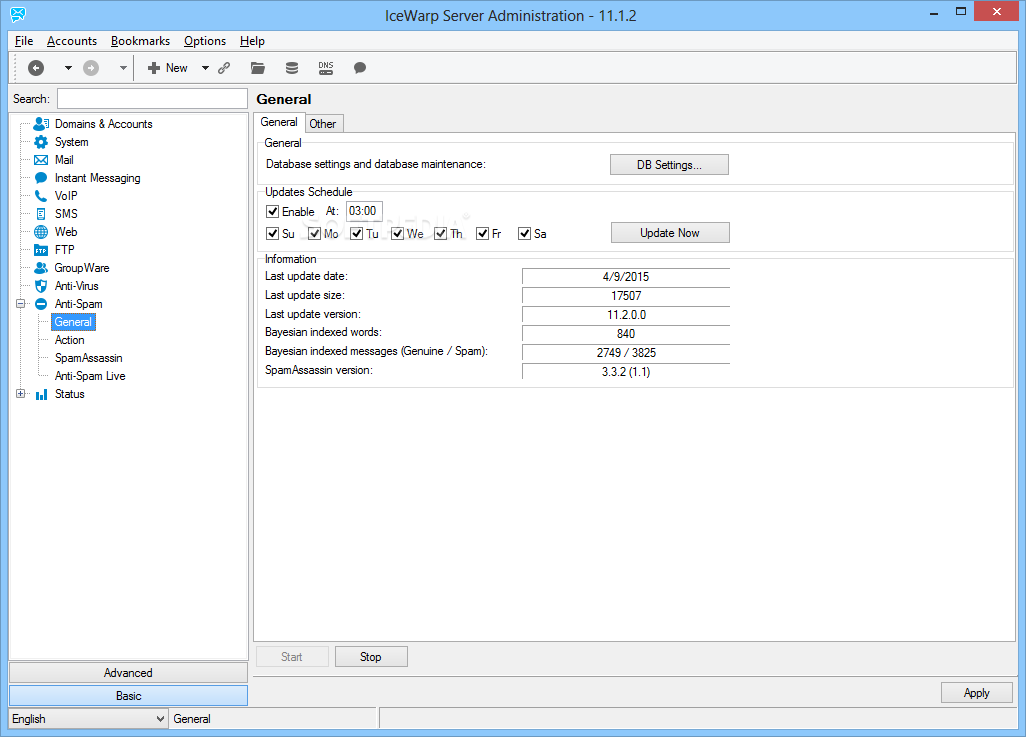Image resolution: width=1026 pixels, height=737 pixels.
Task: Select the SpamAssassin tree item
Action: 88,358
